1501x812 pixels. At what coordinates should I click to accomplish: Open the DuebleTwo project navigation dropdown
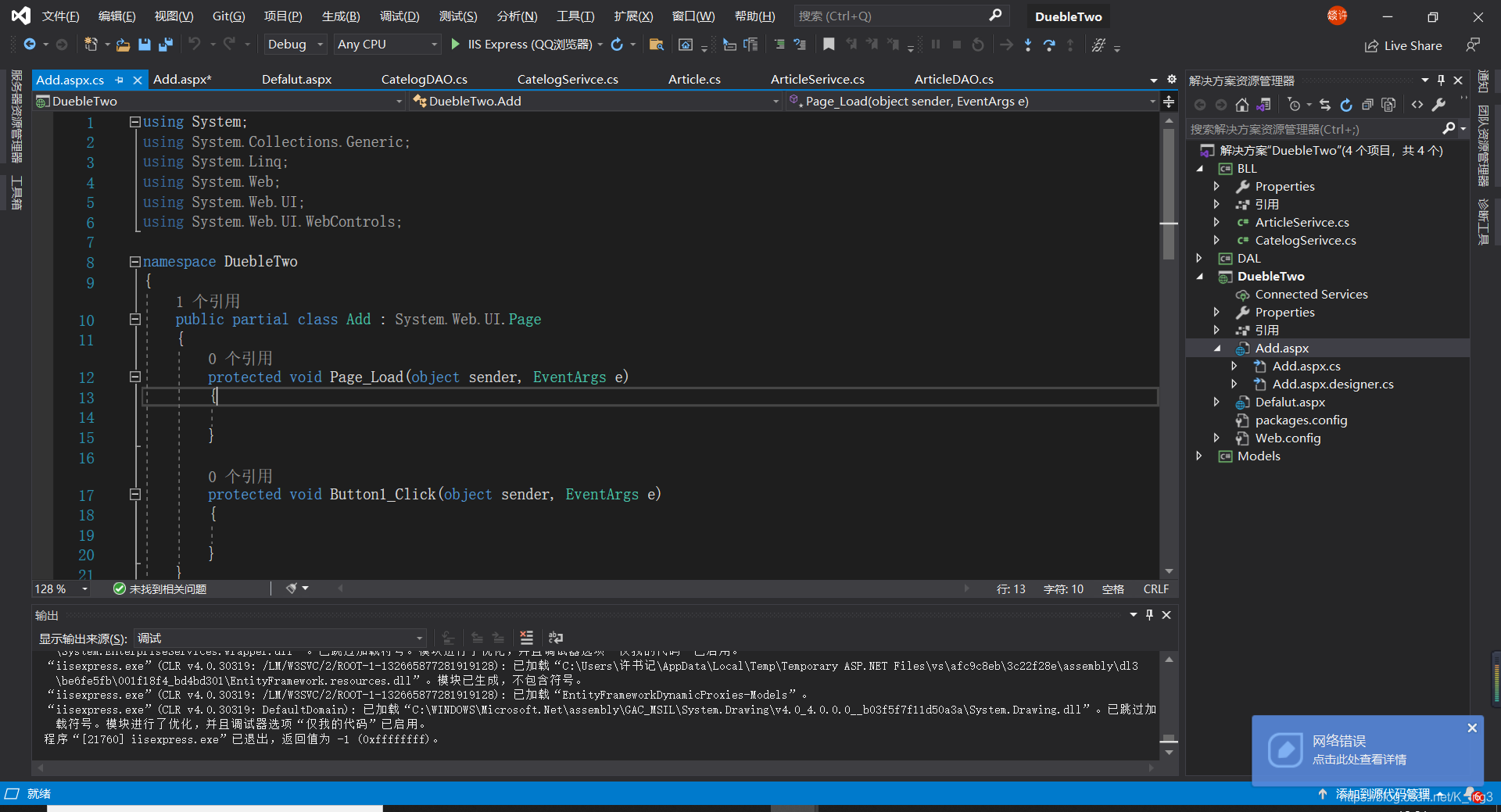(220, 102)
